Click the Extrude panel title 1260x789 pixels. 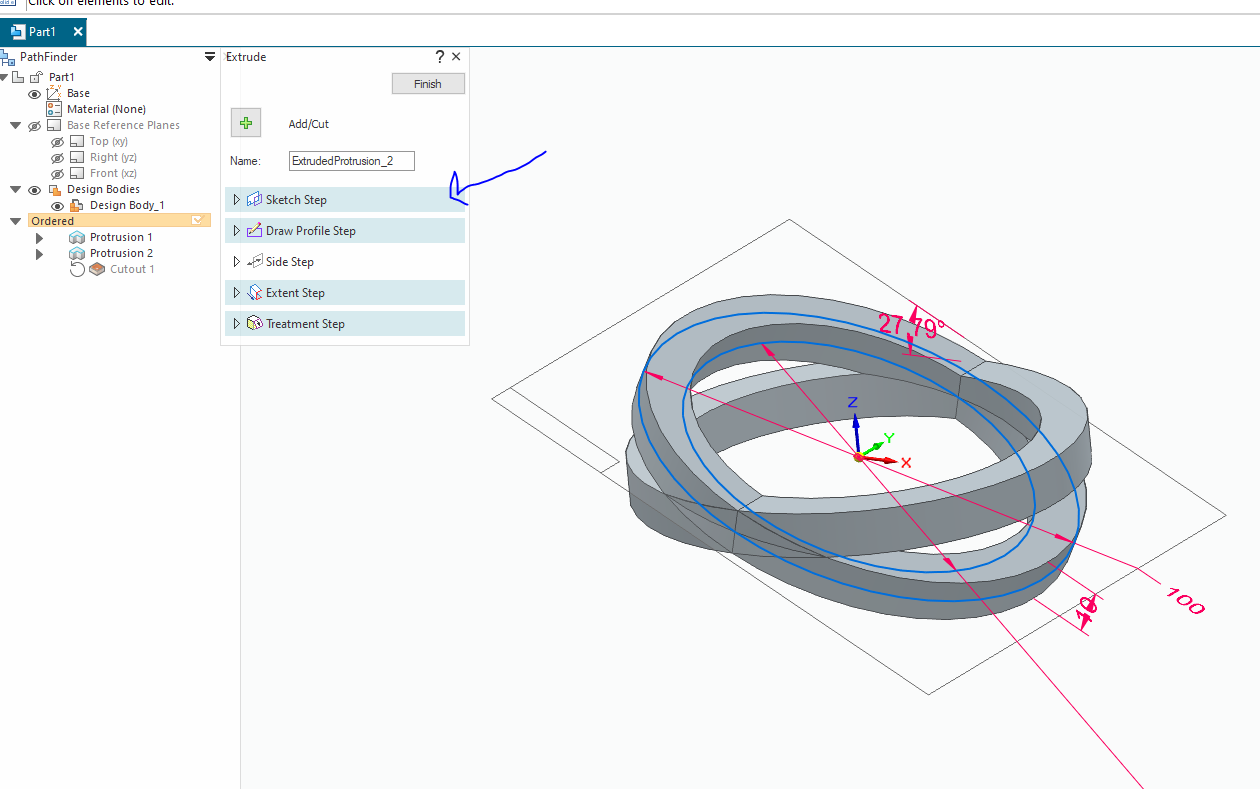click(x=246, y=57)
